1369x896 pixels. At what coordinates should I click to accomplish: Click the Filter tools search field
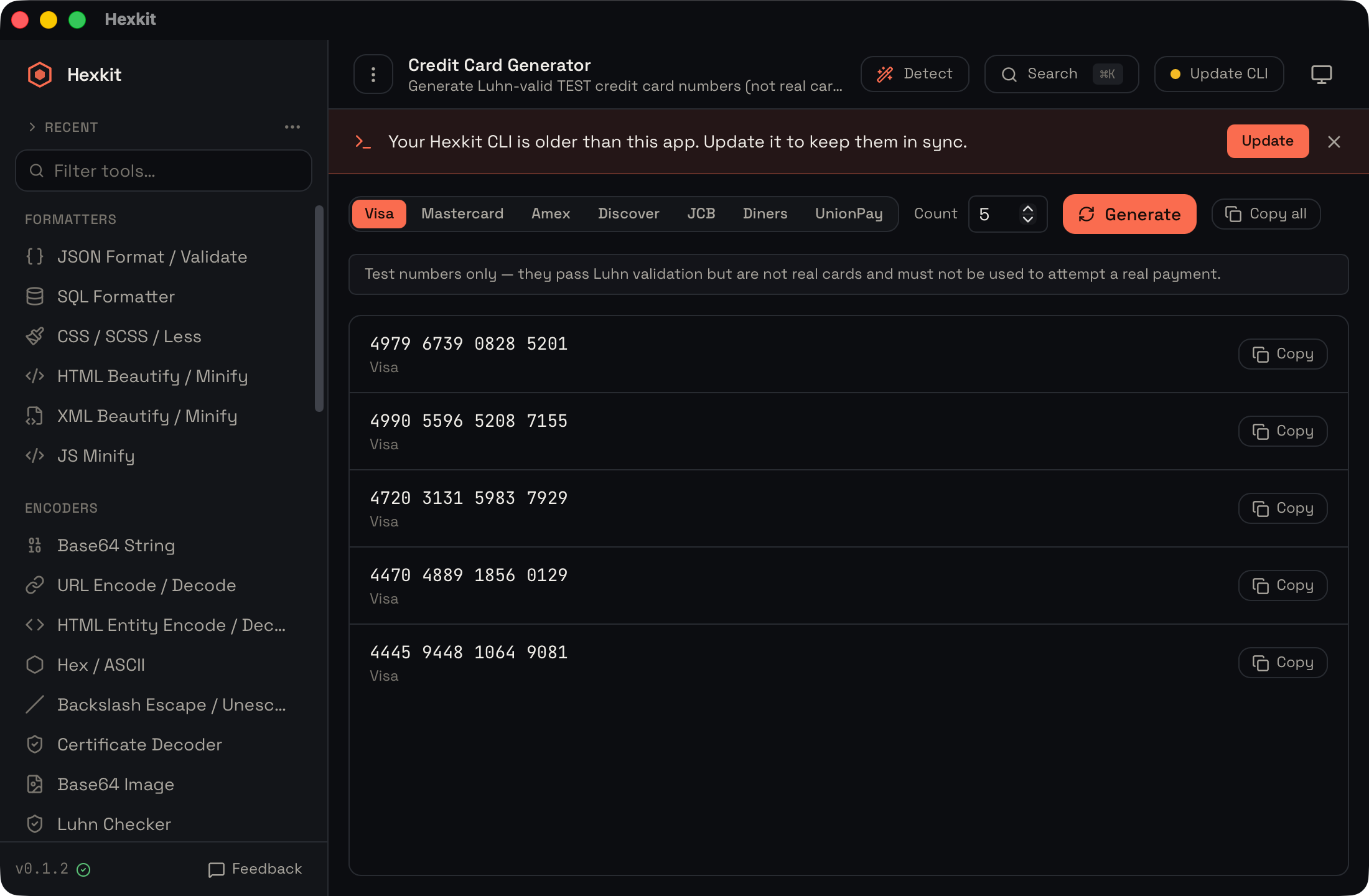[164, 170]
